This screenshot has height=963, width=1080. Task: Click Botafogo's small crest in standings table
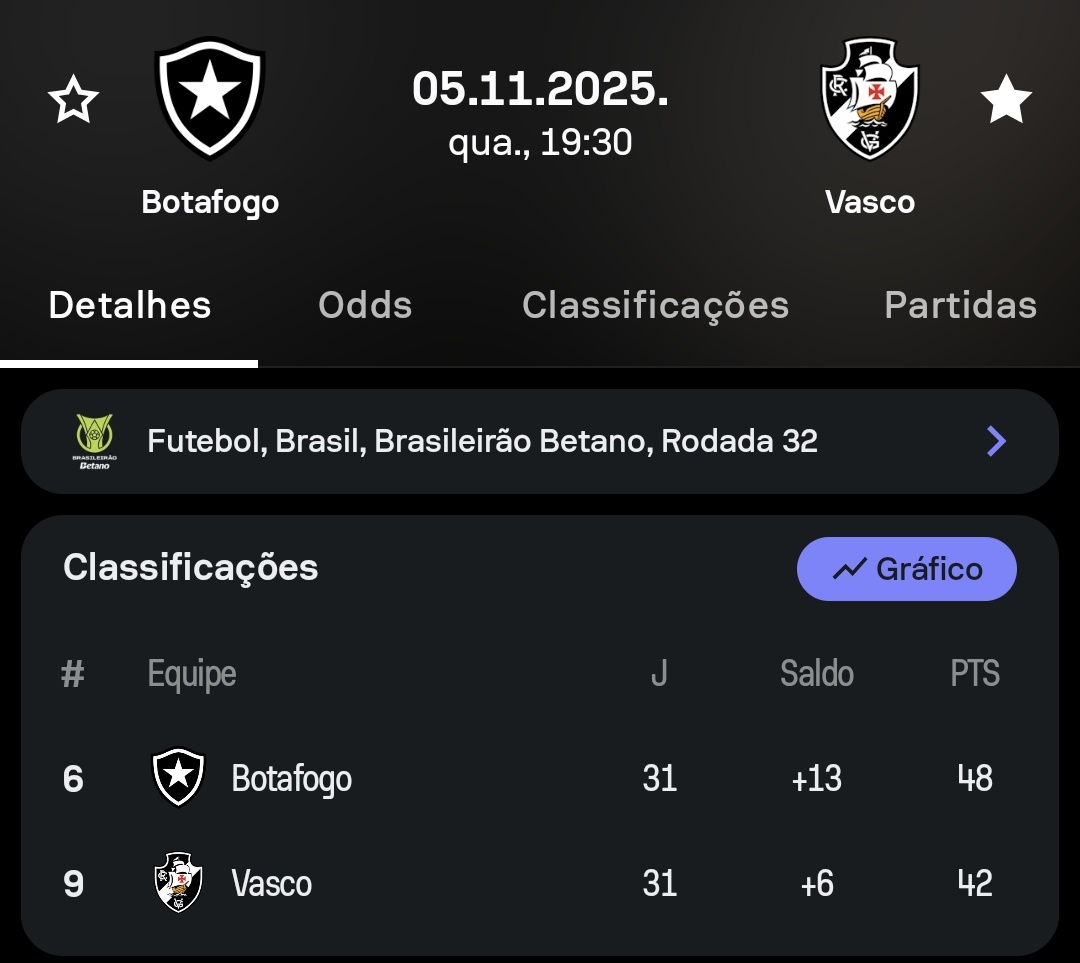click(178, 777)
